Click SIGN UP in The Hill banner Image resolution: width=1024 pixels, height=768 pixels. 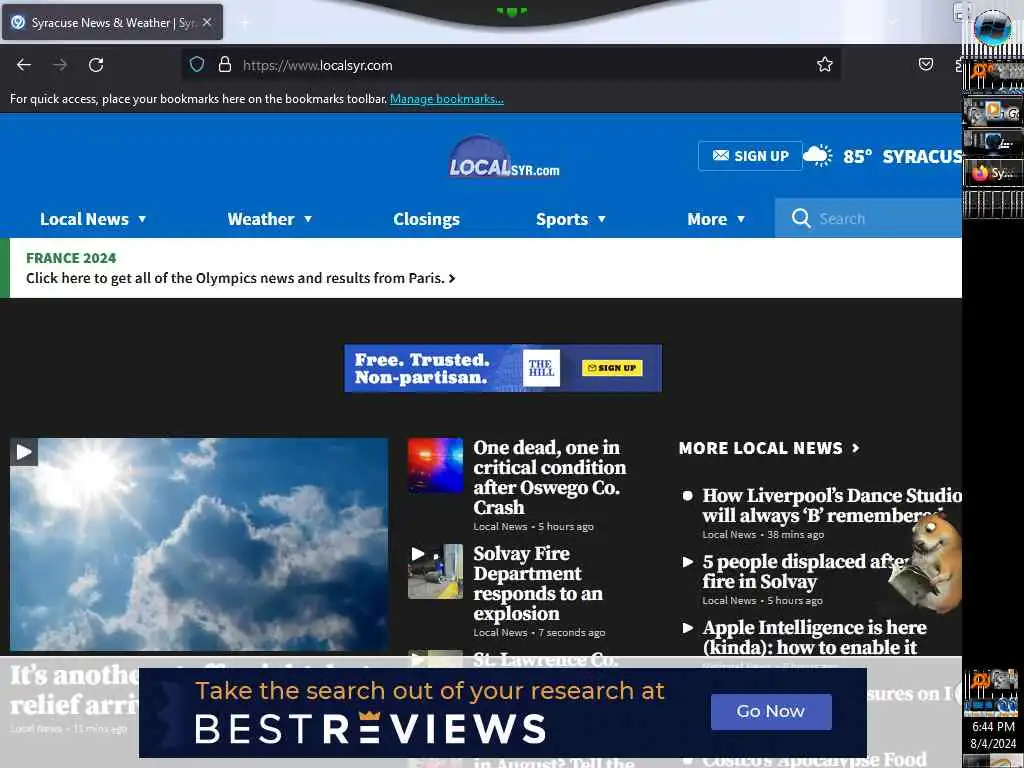[x=612, y=368]
